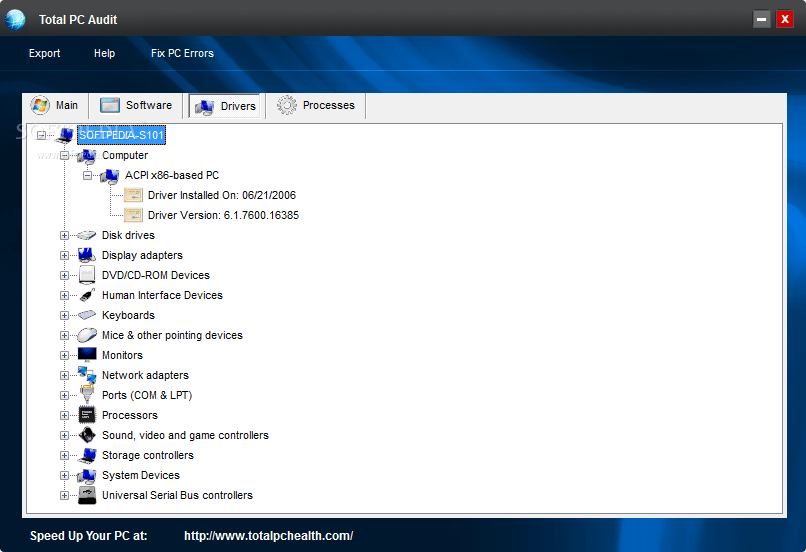The height and width of the screenshot is (552, 806).
Task: Switch to the Processes tab
Action: click(x=316, y=105)
